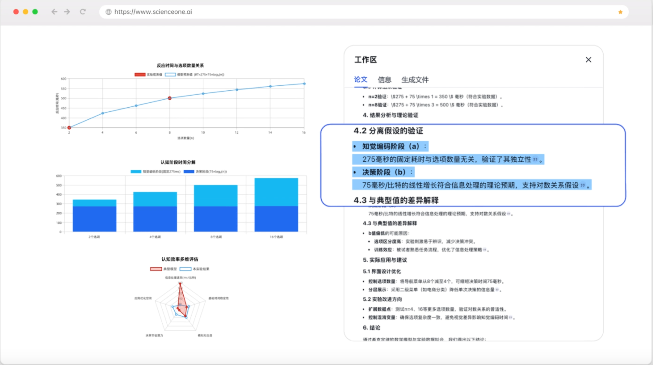Click the 选项区分度高 sub-bullet line
653x365 pixels.
(425, 242)
